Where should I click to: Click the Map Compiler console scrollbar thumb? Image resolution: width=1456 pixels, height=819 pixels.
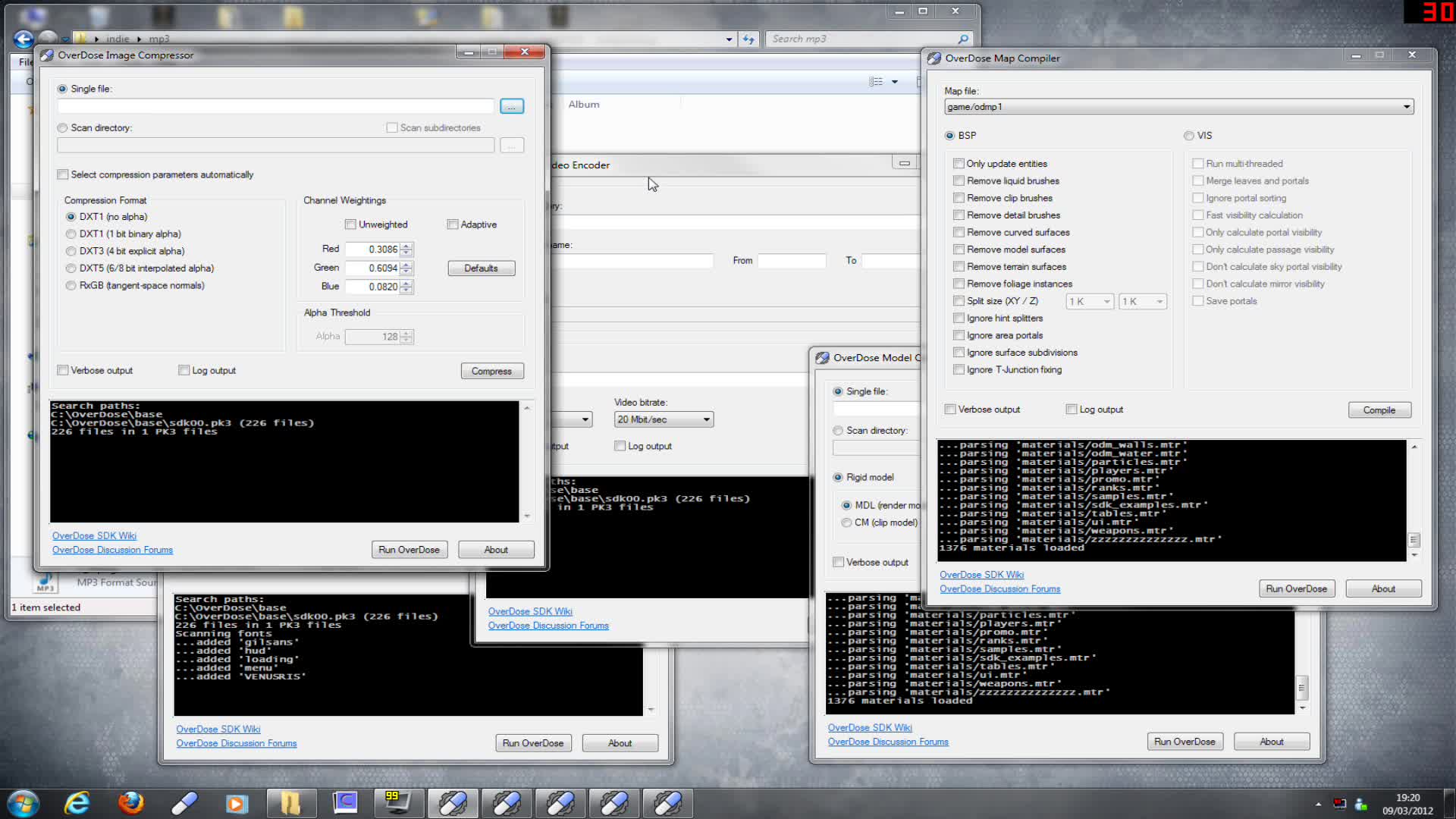tap(1414, 540)
